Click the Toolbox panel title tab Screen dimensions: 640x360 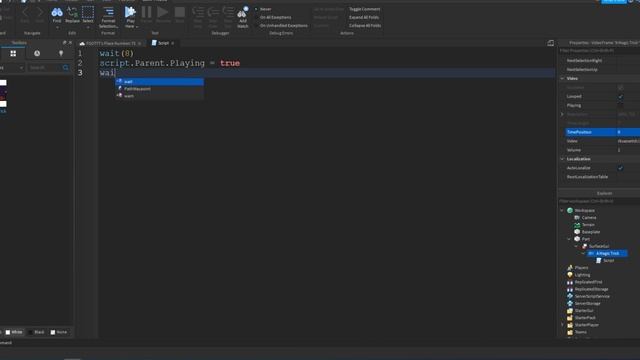[19, 42]
